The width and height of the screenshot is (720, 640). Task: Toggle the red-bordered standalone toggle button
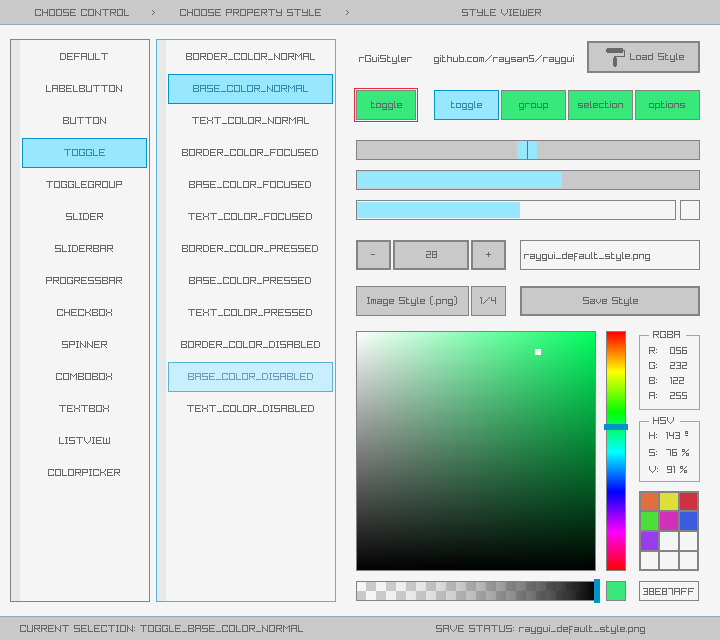coord(386,105)
